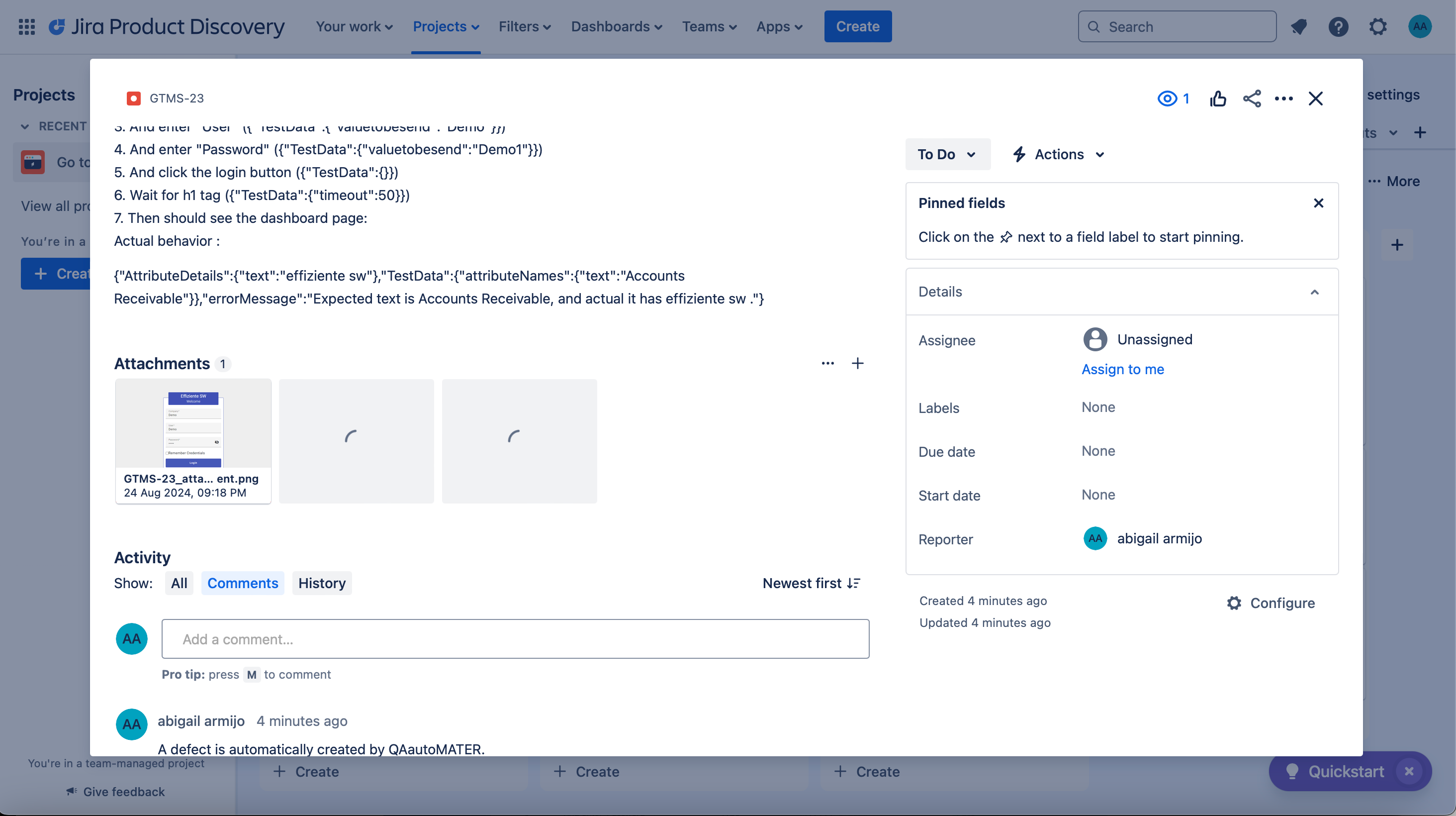The height and width of the screenshot is (816, 1456).
Task: Expand the Actions dropdown
Action: [x=1059, y=154]
